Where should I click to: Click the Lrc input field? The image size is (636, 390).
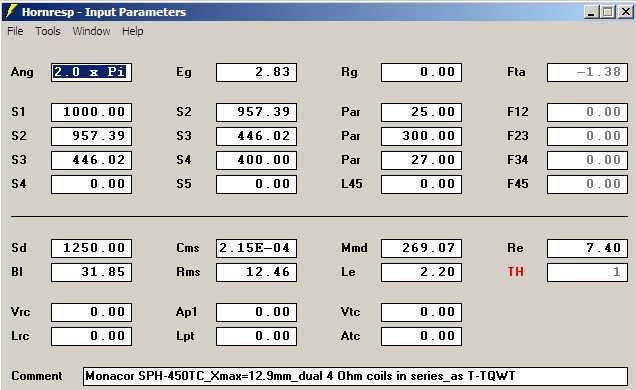pyautogui.click(x=91, y=336)
